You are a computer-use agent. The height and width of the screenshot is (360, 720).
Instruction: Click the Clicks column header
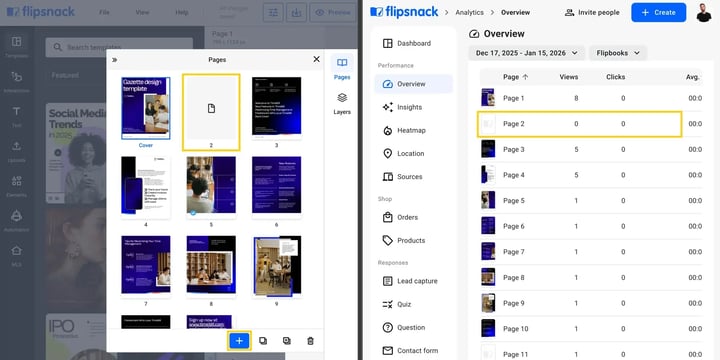click(615, 77)
